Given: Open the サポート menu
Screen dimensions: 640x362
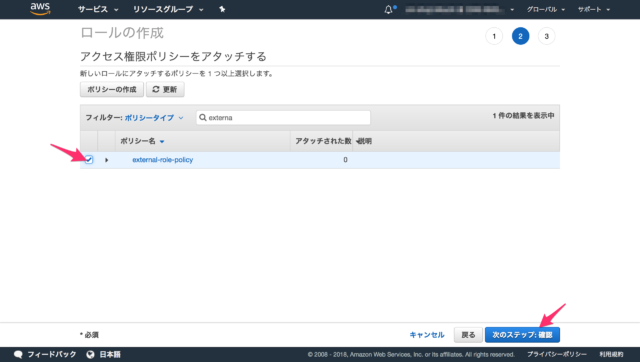Looking at the screenshot, I should click(593, 9).
